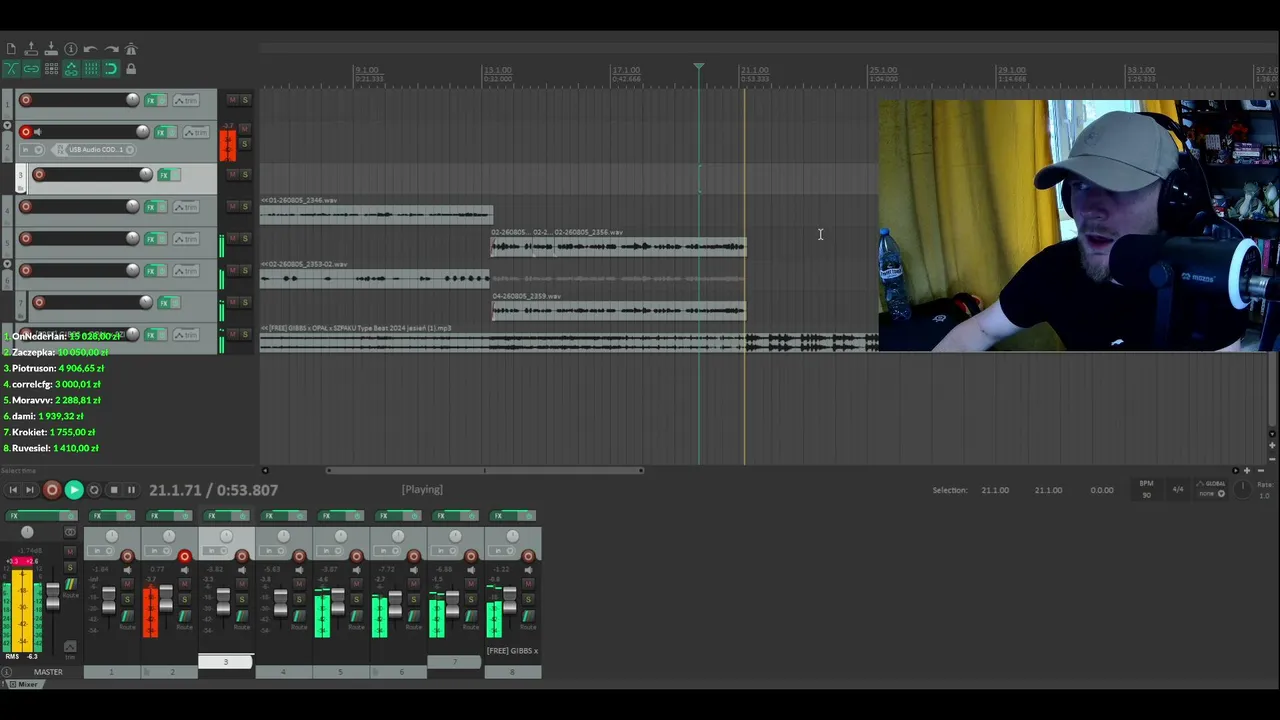Select mixer channel 8 '[FREE] GIBBS x' name
The width and height of the screenshot is (1280, 720).
pyautogui.click(x=513, y=651)
